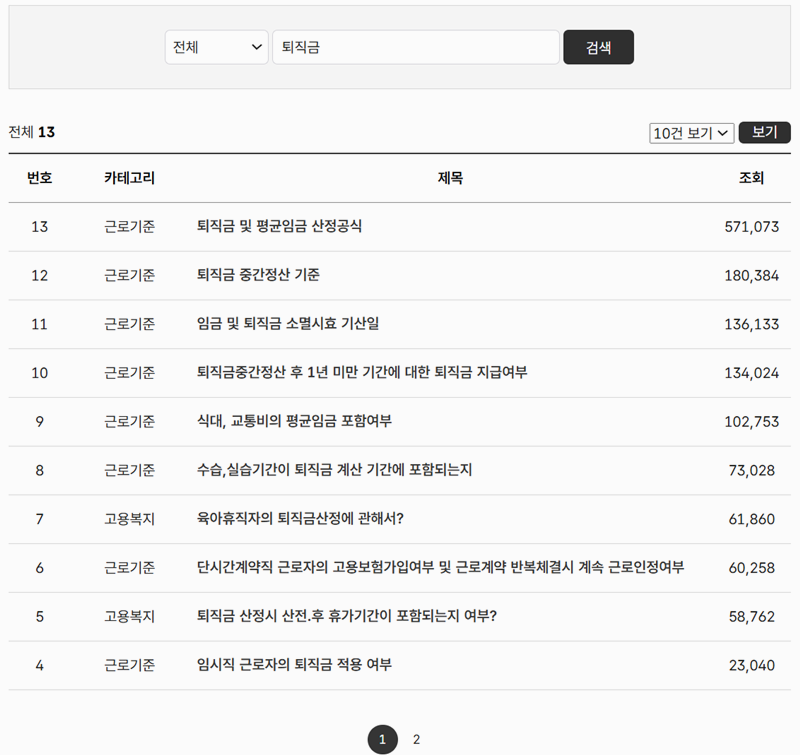Open post 육아휴직자의 퇴직금산정에 관해서?
The image size is (800, 755).
click(300, 519)
